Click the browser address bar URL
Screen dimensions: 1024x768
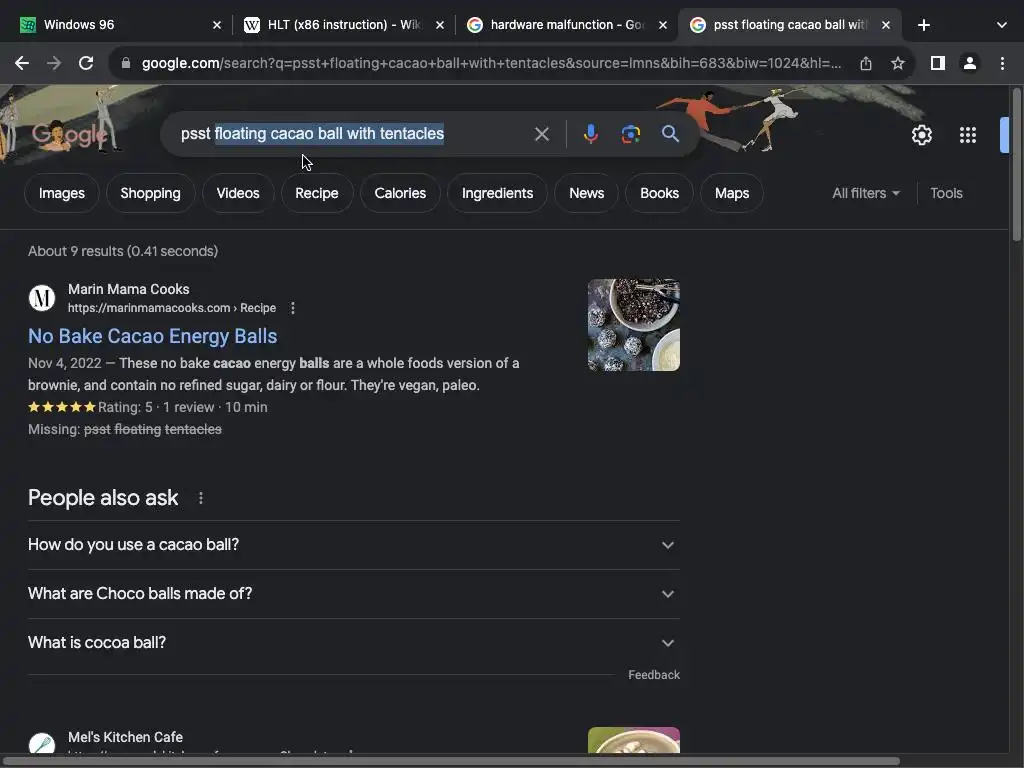click(491, 63)
